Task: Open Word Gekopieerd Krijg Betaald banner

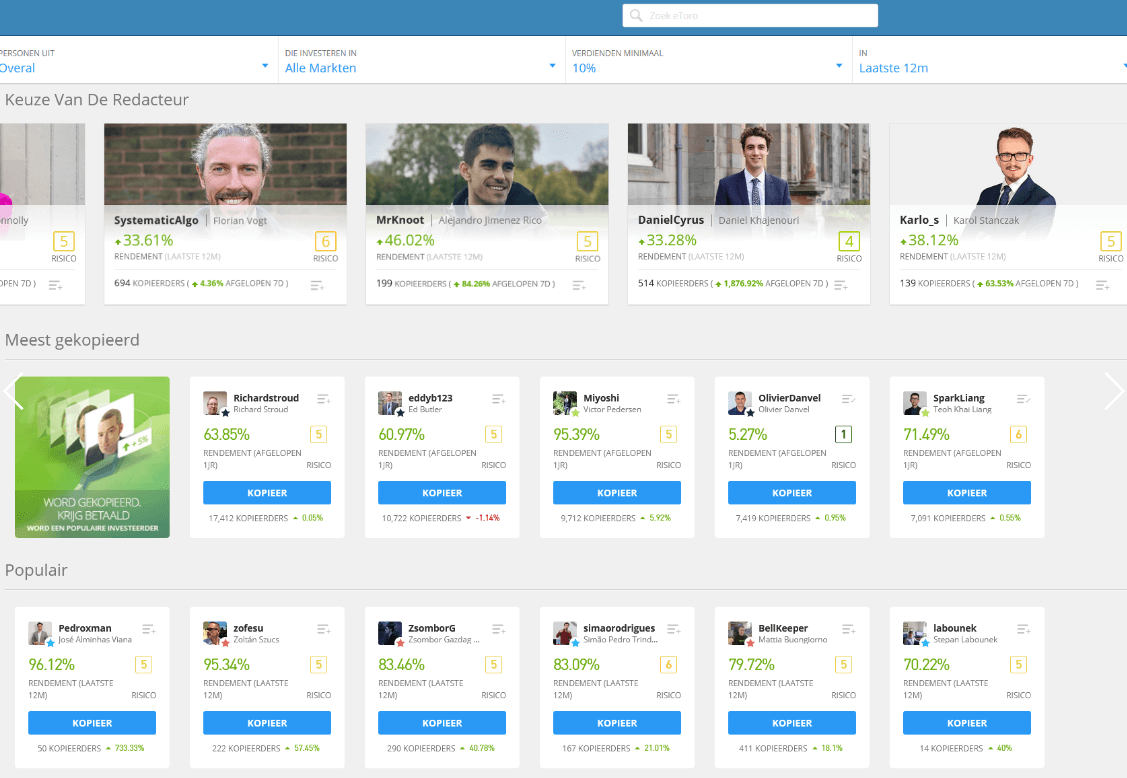Action: click(93, 457)
